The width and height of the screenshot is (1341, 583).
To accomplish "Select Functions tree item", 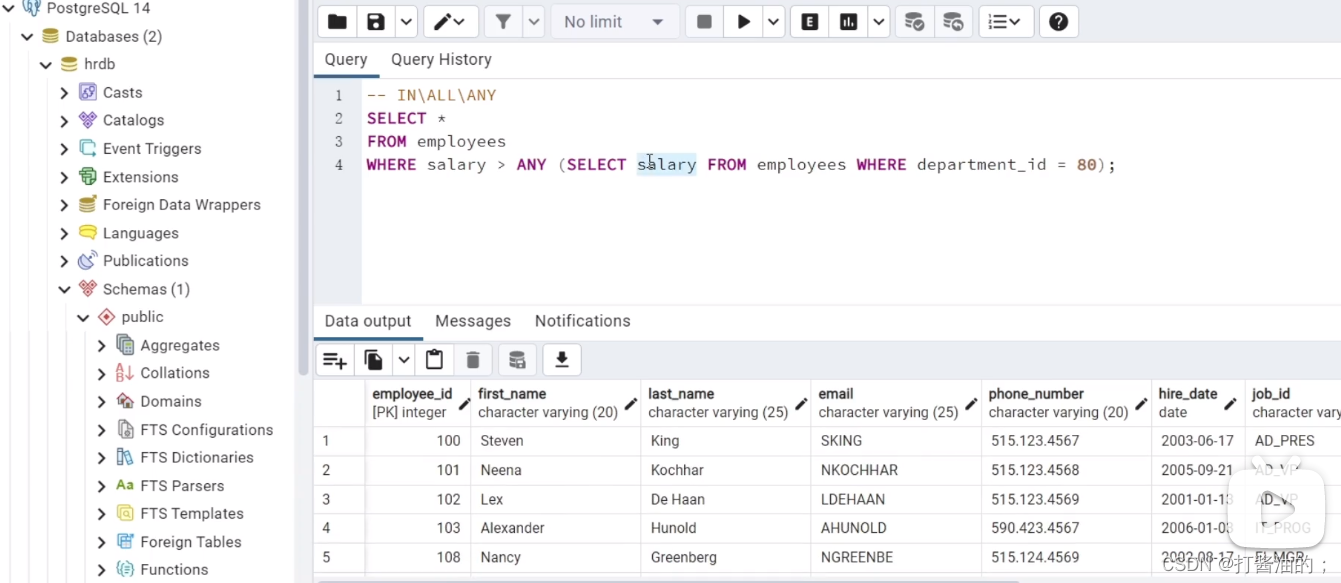I will point(174,569).
